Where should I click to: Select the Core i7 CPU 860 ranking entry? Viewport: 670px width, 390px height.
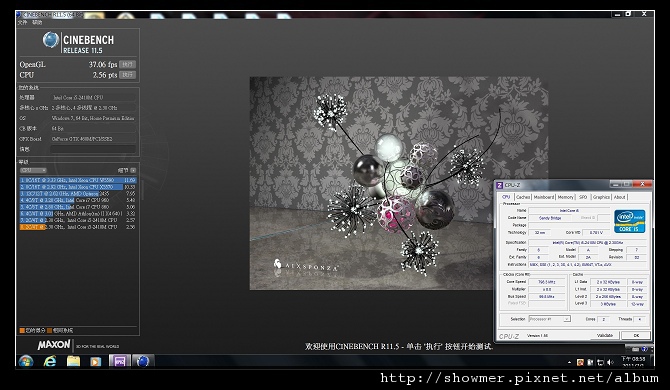tap(78, 207)
